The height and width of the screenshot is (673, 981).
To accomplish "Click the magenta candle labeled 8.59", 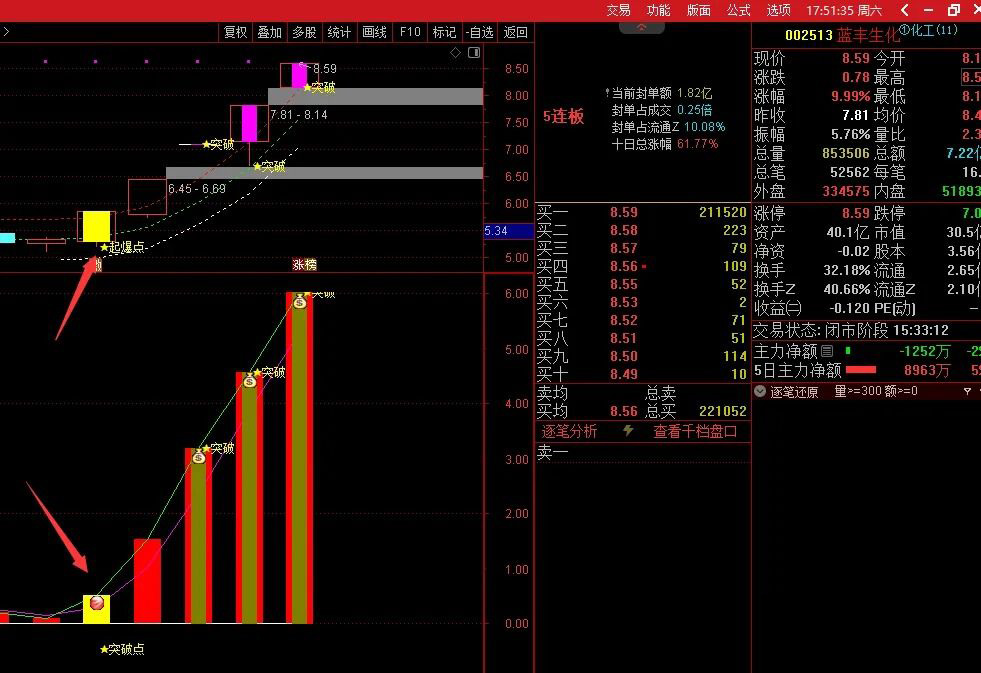I will 299,76.
